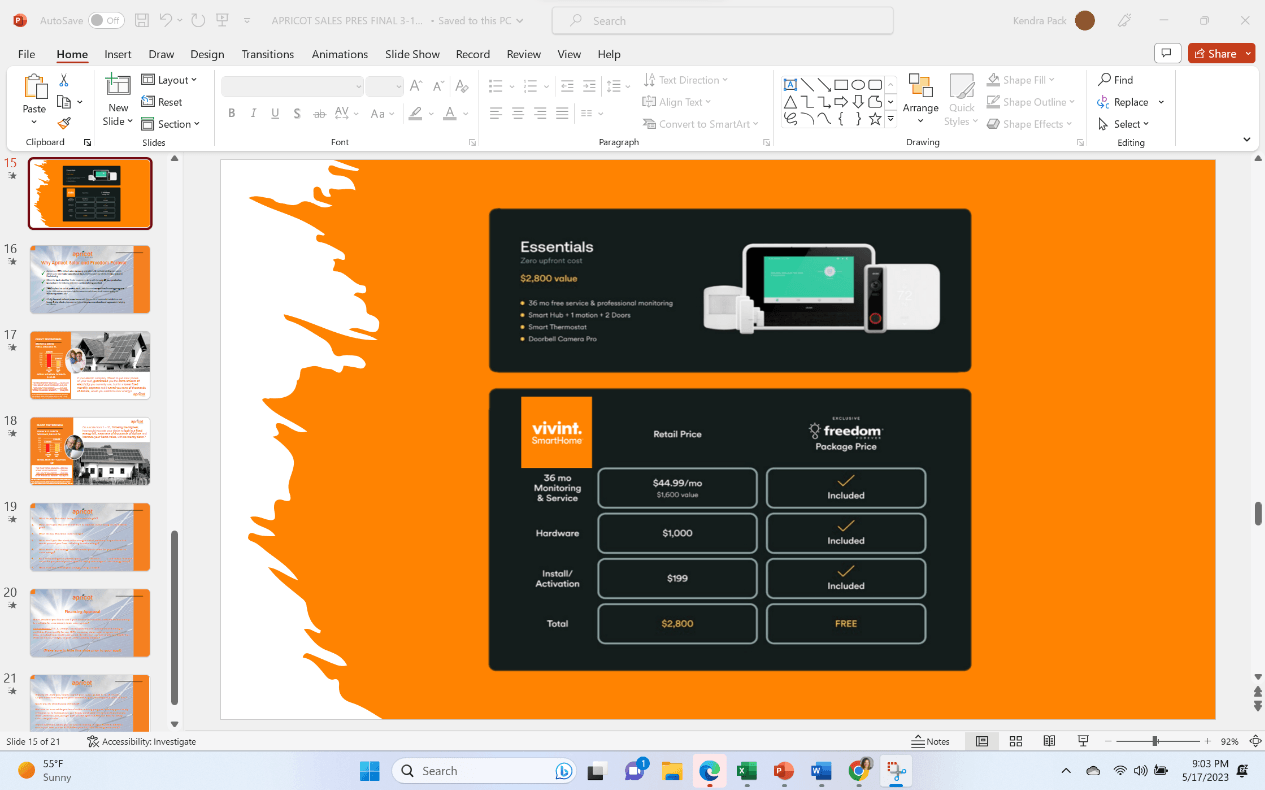Open the Arrange objects tool

920,99
